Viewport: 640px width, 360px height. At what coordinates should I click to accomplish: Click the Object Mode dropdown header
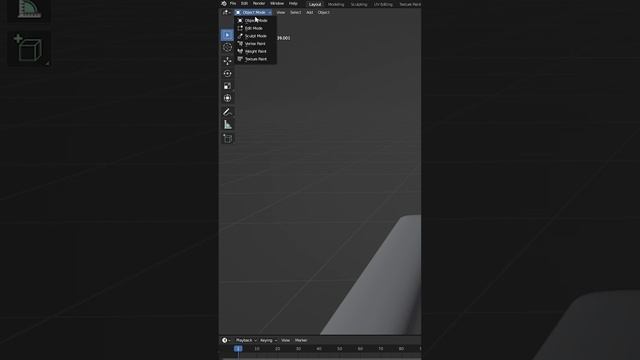tap(253, 12)
